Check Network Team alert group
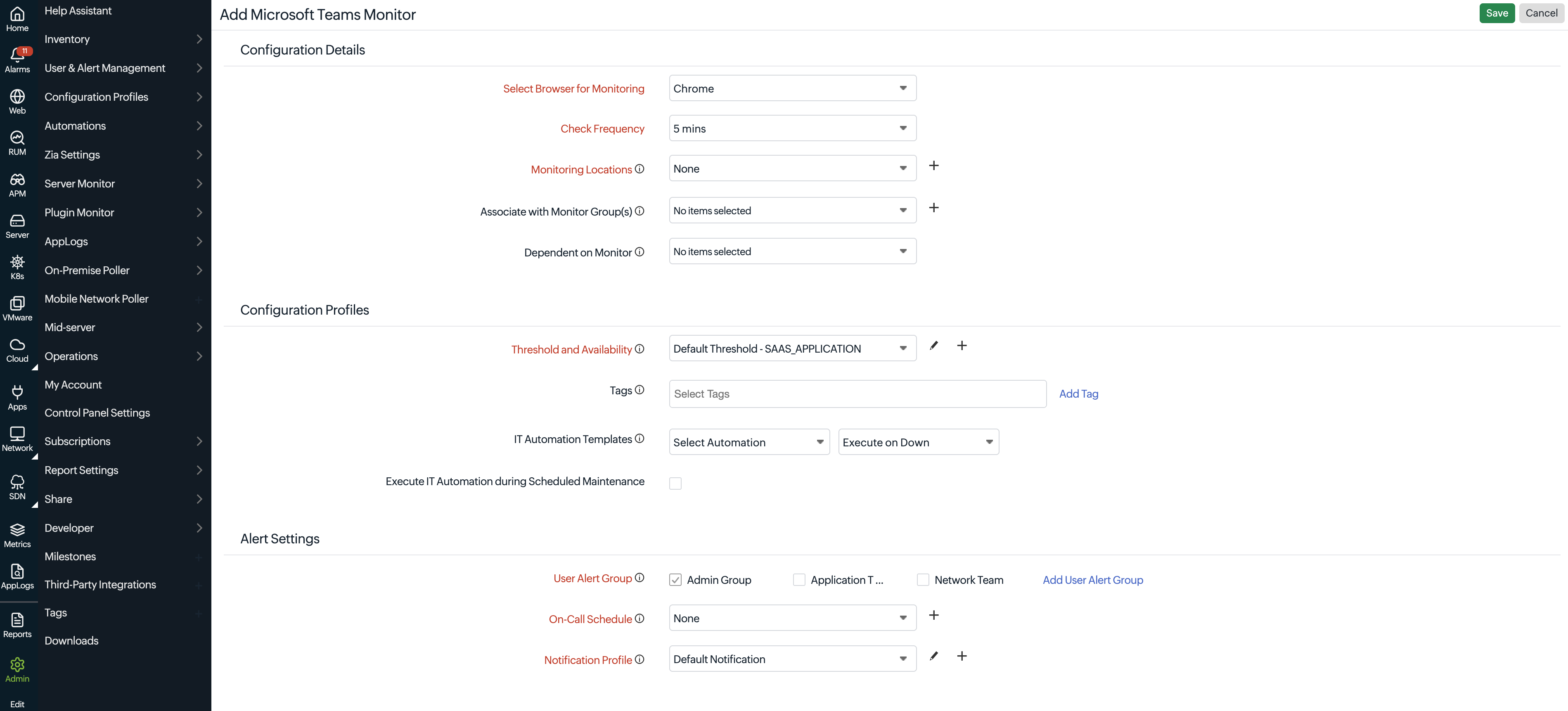The height and width of the screenshot is (711, 1568). [923, 580]
